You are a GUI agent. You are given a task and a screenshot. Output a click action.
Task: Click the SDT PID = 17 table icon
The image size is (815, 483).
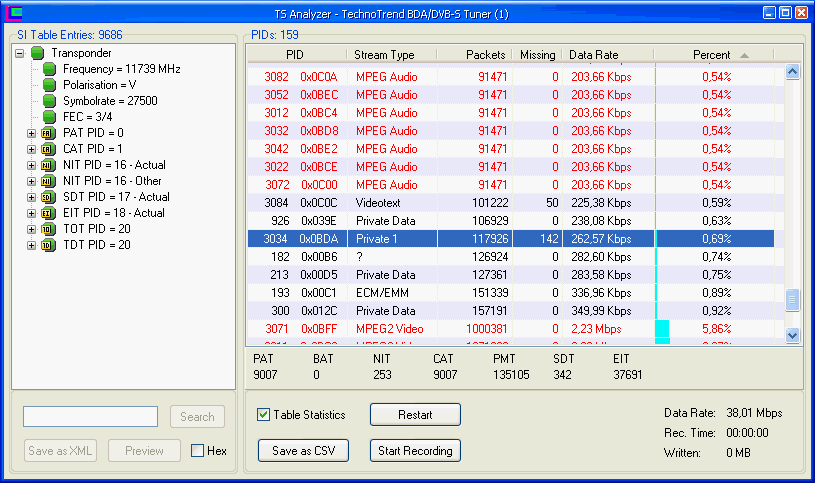(47, 197)
